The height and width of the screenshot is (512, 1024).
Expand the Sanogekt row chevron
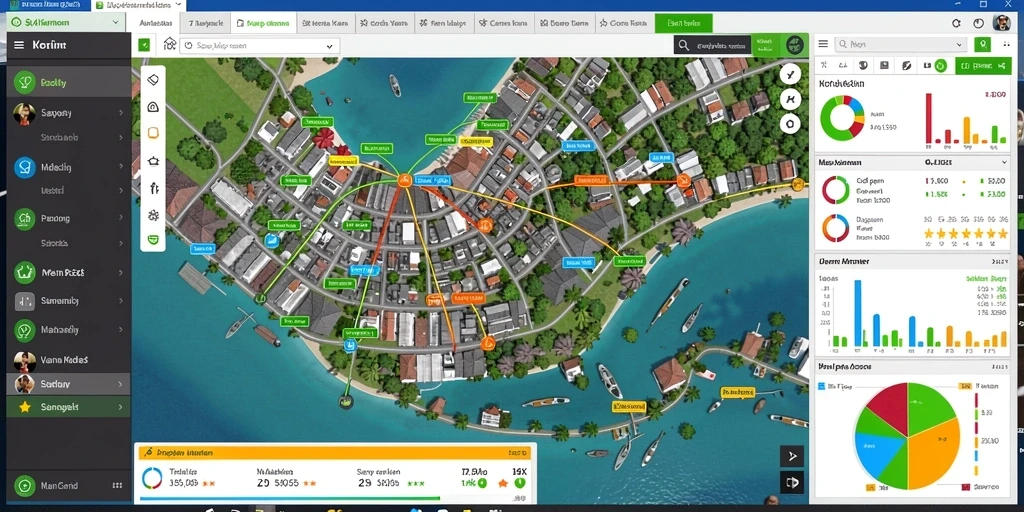coord(121,407)
